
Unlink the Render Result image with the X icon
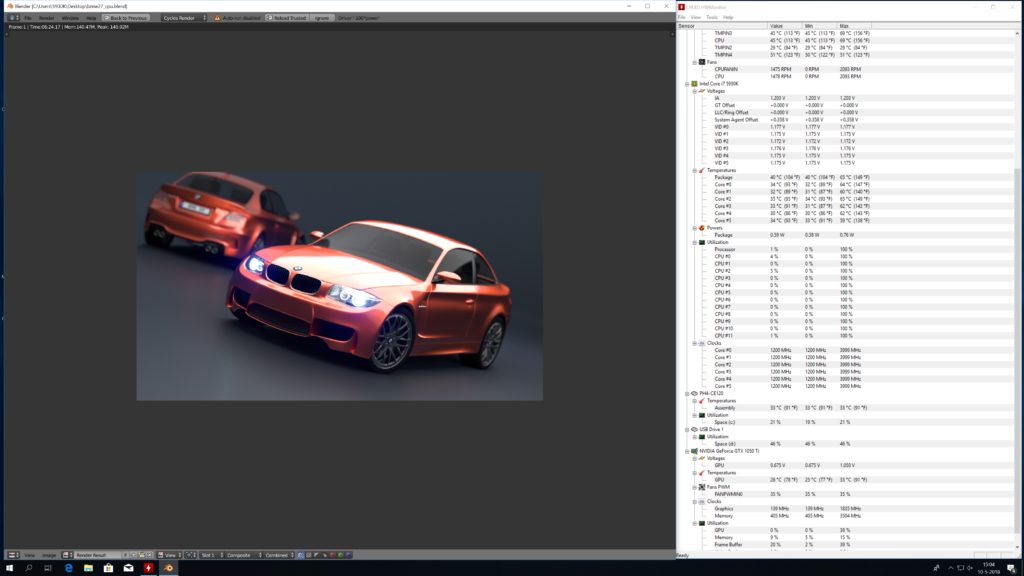click(x=150, y=555)
